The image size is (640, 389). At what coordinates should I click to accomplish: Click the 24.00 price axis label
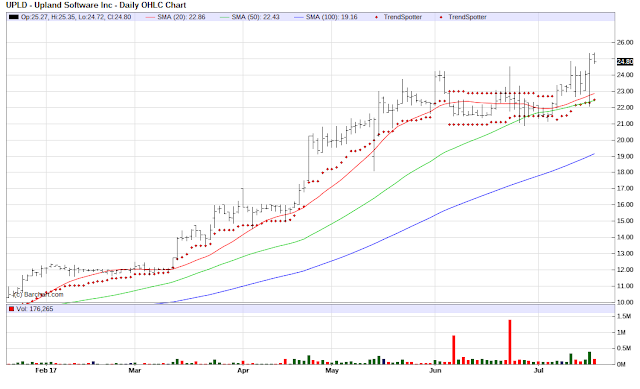(625, 75)
